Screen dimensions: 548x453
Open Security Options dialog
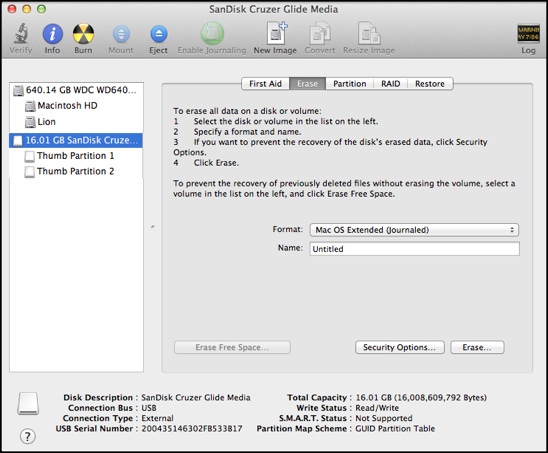coord(400,347)
